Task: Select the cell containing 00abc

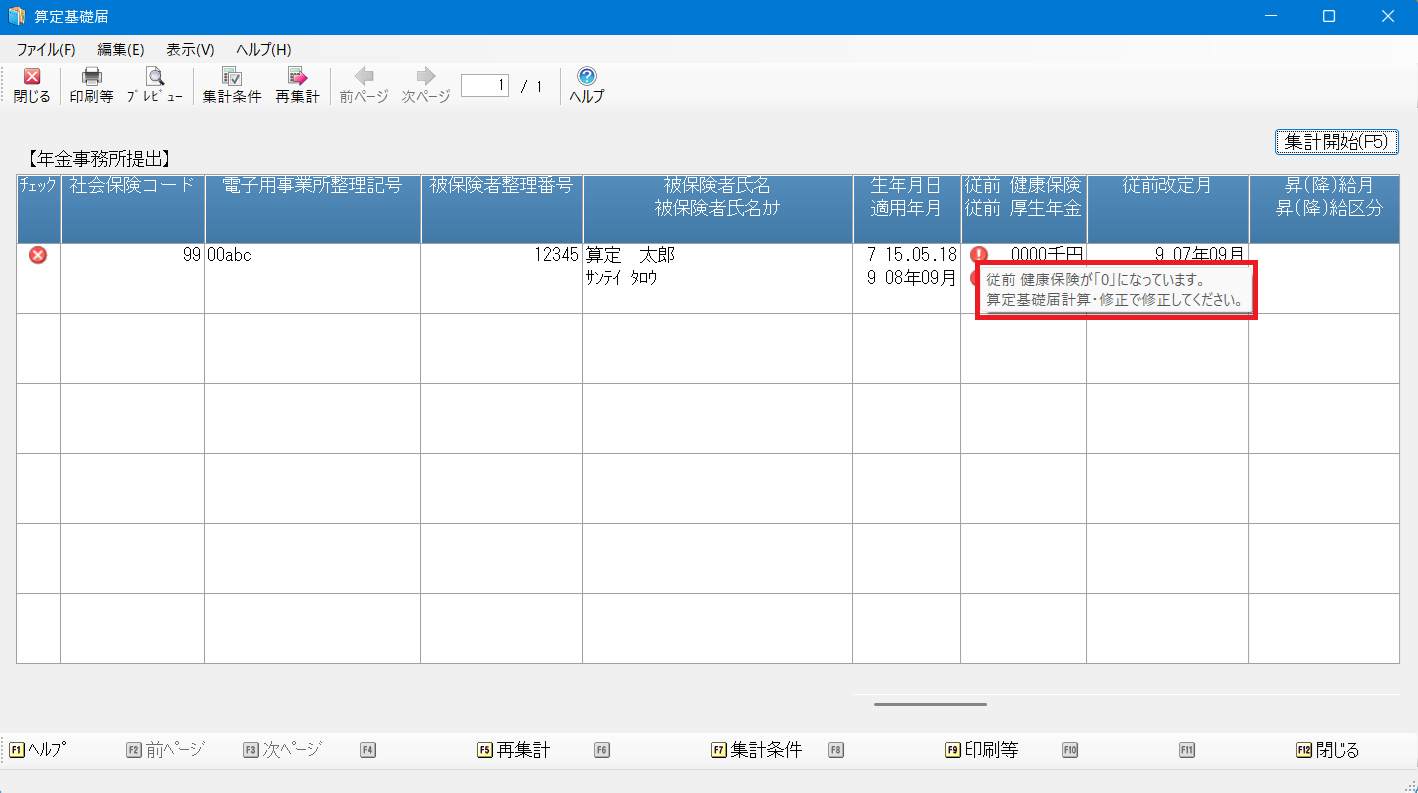Action: pyautogui.click(x=312, y=279)
